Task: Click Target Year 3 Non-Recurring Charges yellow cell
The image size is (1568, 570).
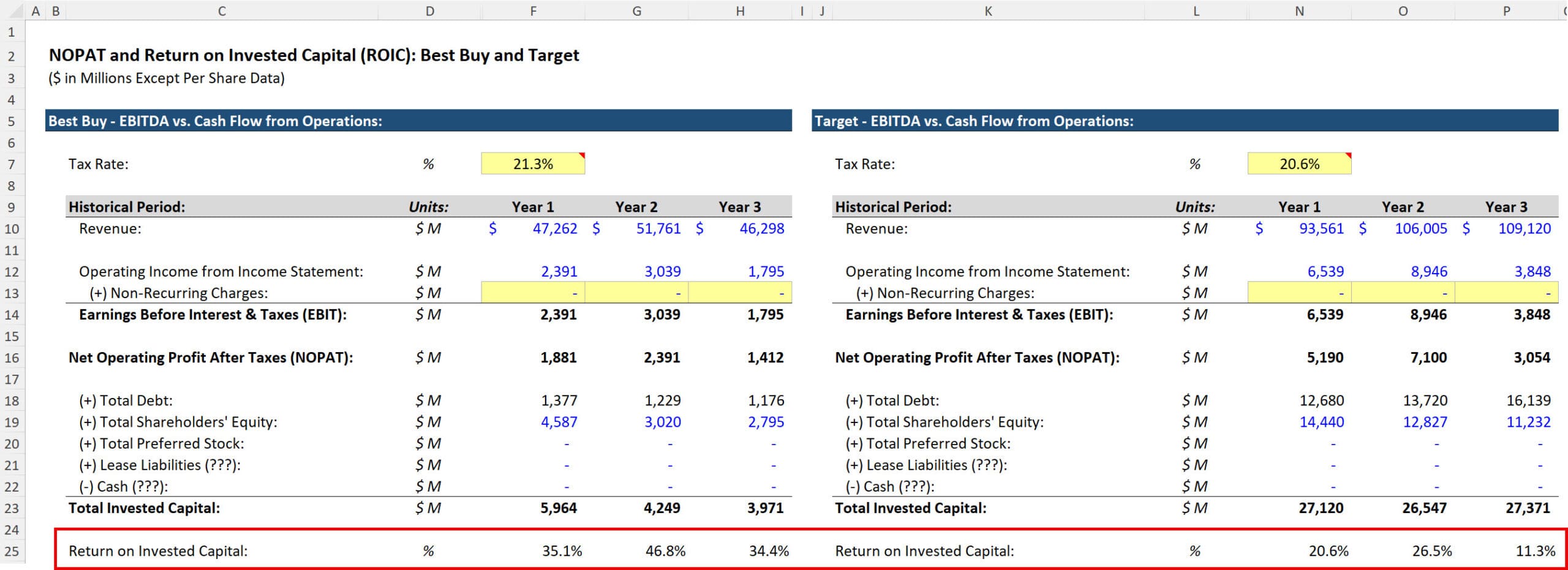Action: click(x=1507, y=293)
